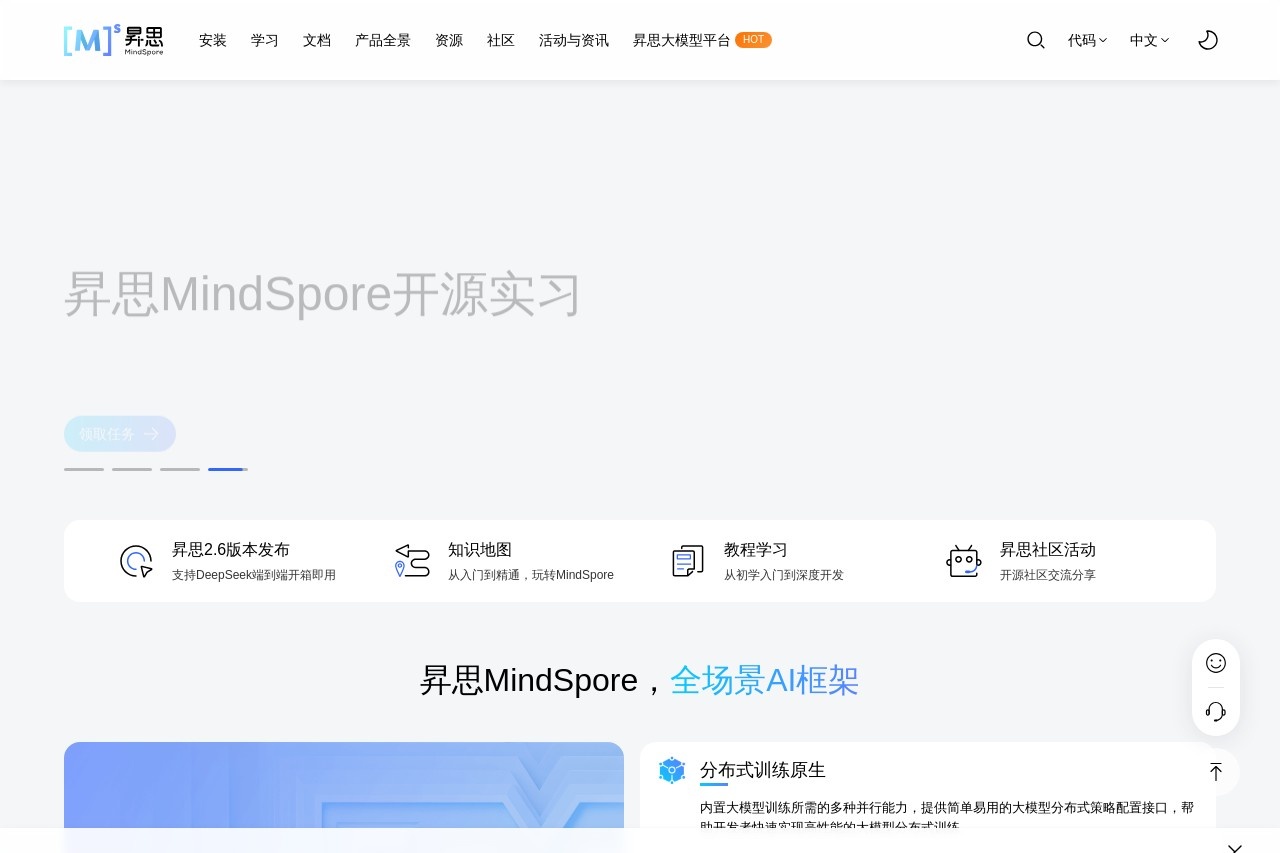This screenshot has width=1280, height=853.
Task: Open the 社区 navigation item
Action: tap(500, 40)
